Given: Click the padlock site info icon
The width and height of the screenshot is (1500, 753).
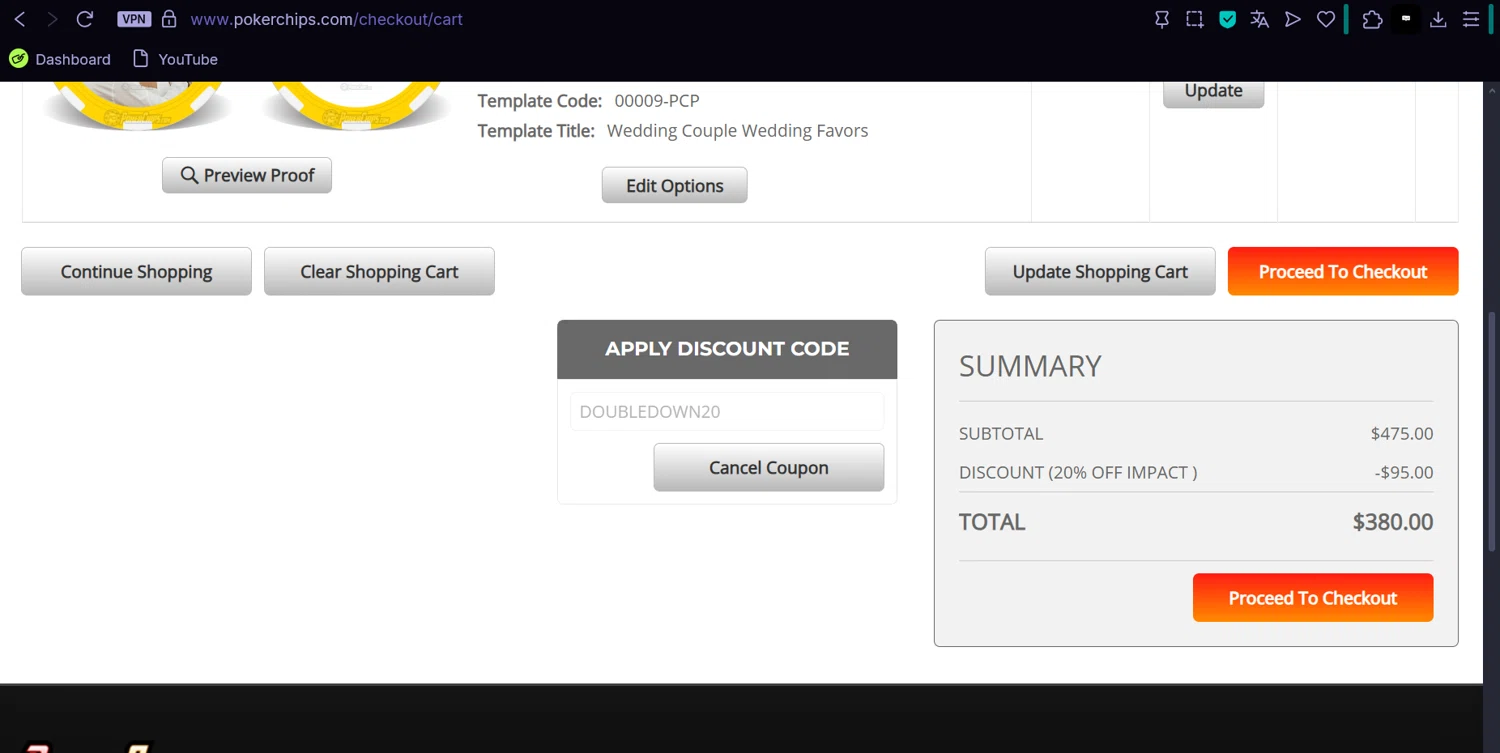Looking at the screenshot, I should click(x=169, y=19).
